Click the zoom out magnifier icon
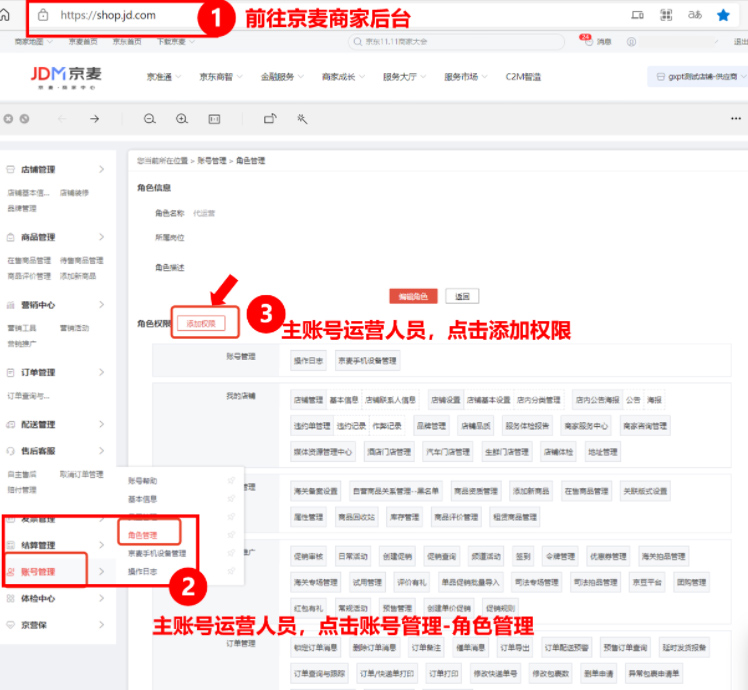 pos(150,119)
